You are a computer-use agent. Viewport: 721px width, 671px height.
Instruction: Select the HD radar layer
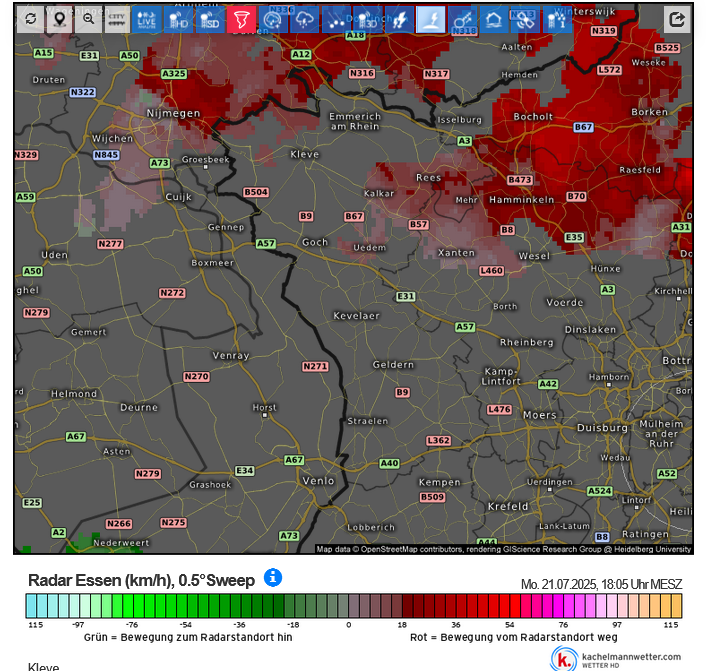179,19
